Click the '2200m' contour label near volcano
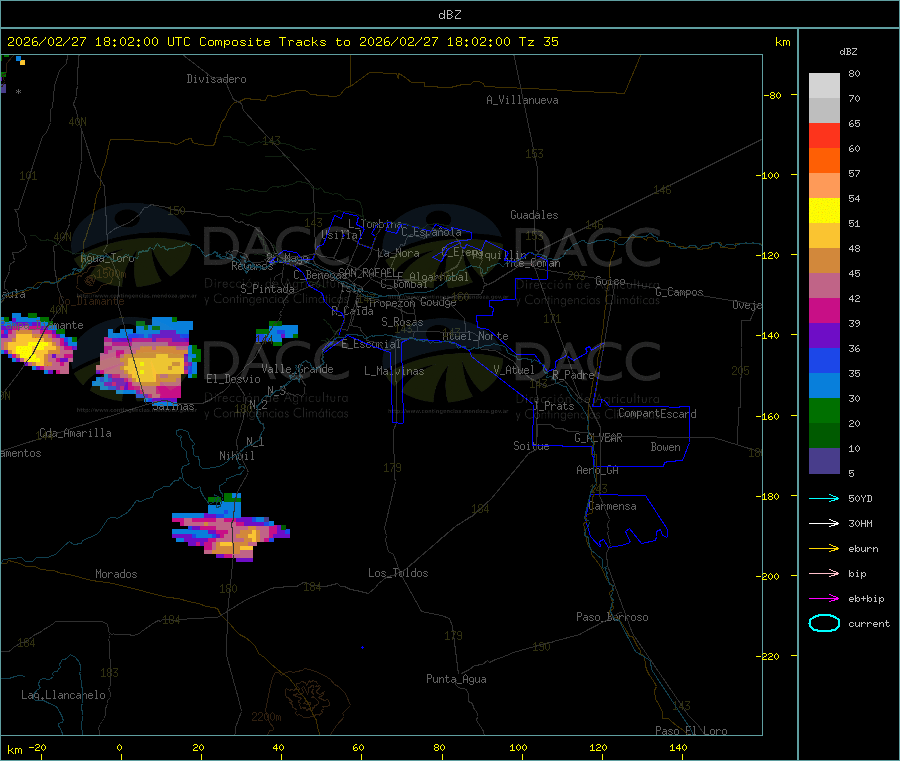The image size is (900, 761). [x=266, y=717]
